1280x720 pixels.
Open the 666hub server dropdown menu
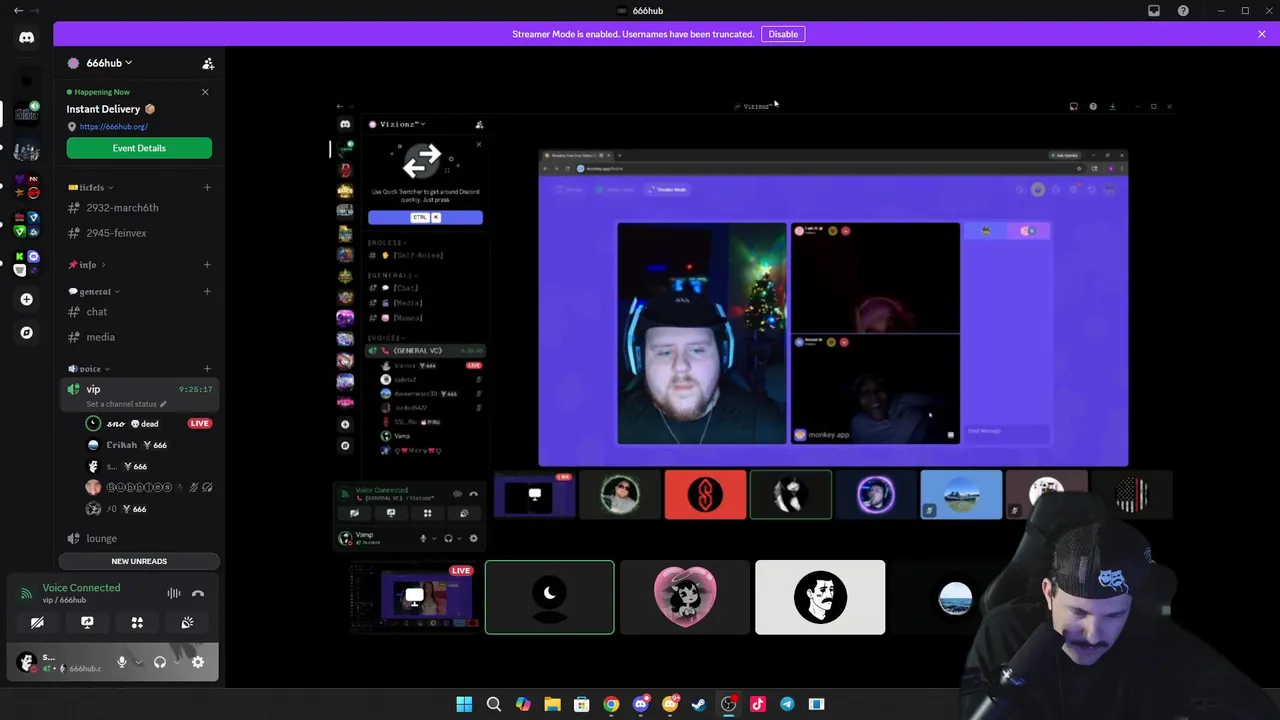[x=100, y=63]
